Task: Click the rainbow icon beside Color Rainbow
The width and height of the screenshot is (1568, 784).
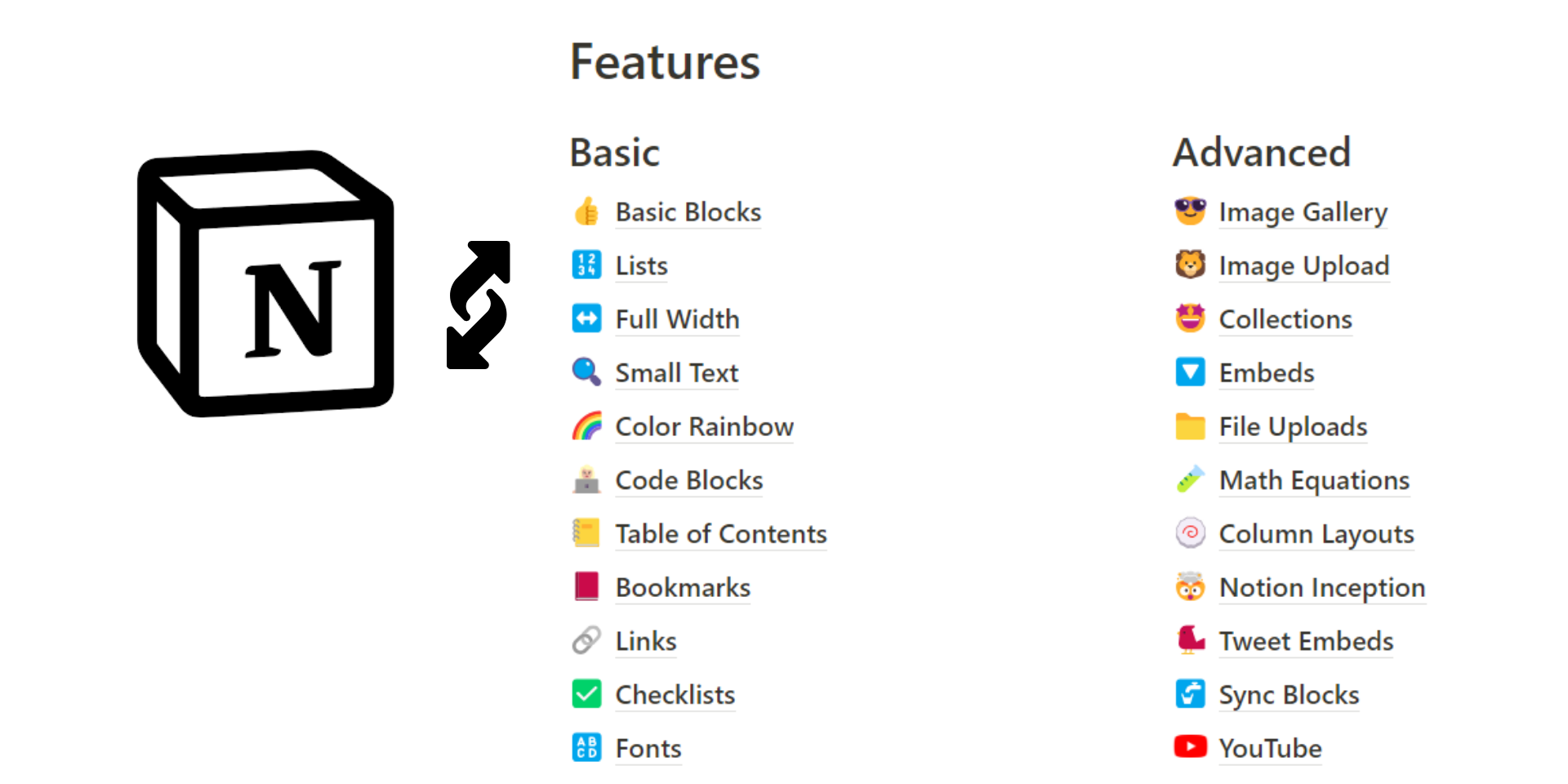Action: [x=586, y=425]
